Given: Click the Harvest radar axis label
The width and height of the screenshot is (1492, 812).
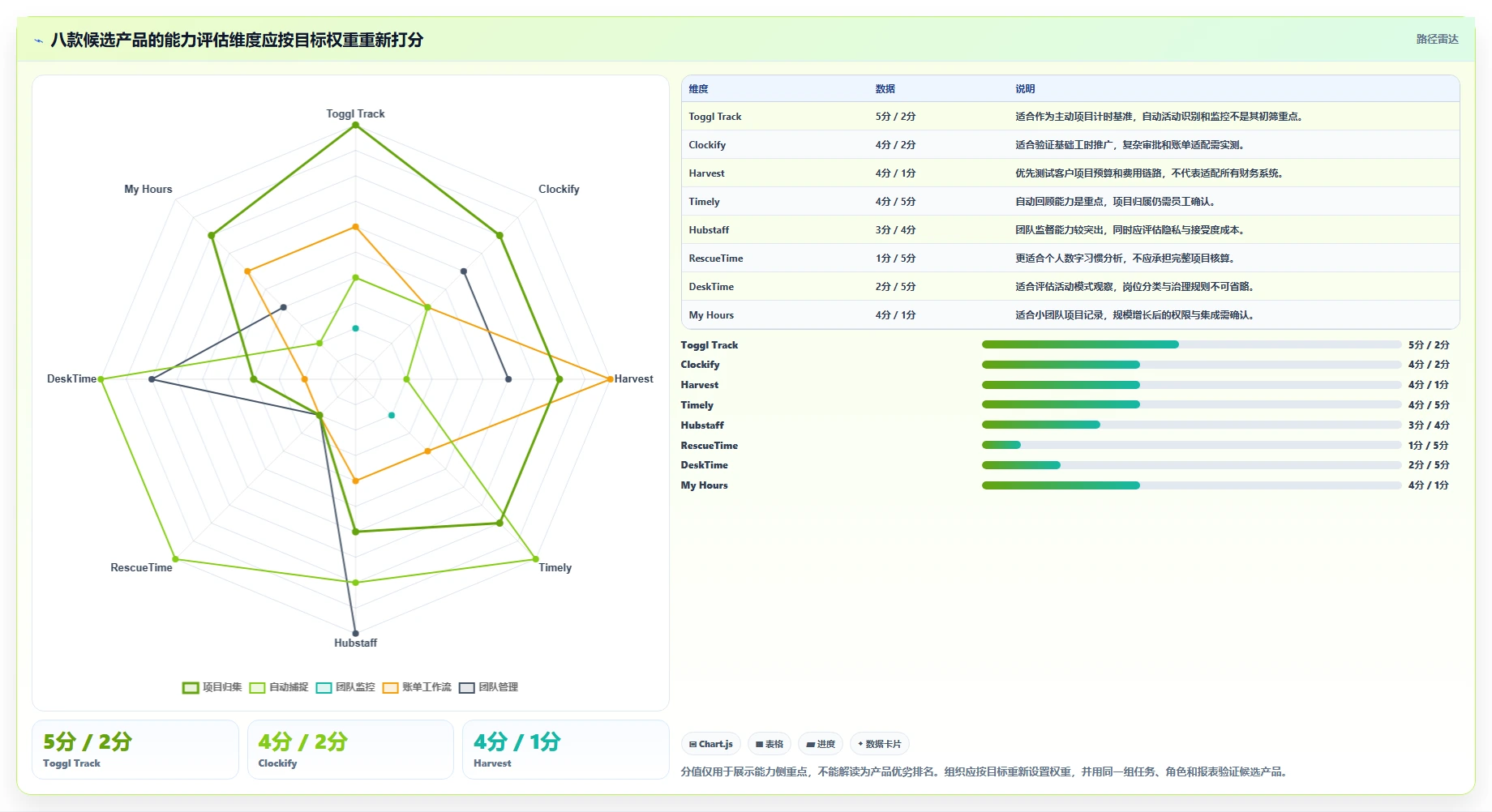Looking at the screenshot, I should 633,379.
